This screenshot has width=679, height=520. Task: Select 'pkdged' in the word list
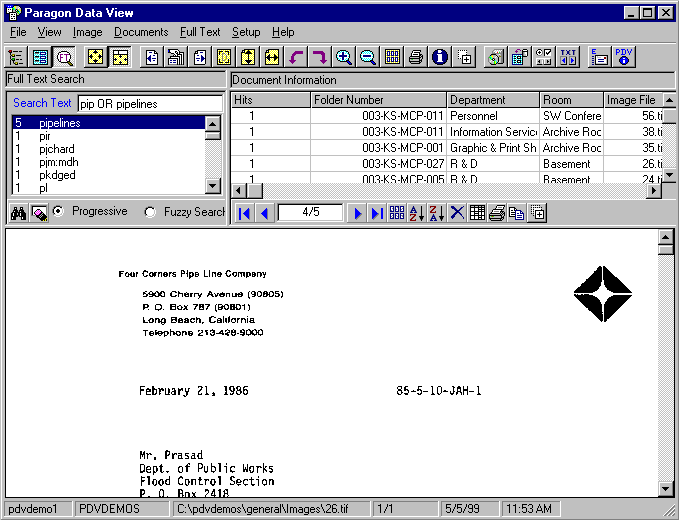(109, 175)
